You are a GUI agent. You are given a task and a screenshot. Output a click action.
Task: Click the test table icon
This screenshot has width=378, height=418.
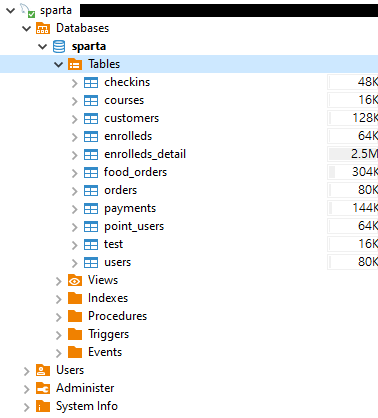tap(91, 244)
